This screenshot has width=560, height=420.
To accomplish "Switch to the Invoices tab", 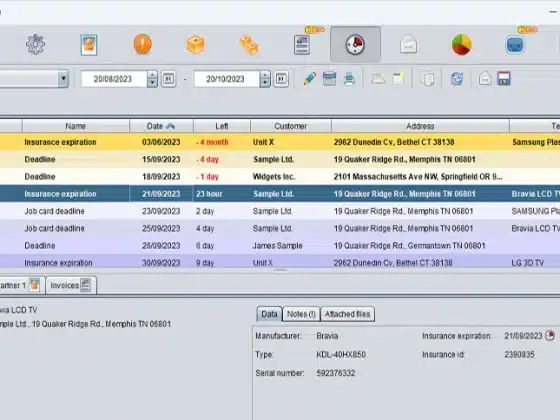I will (71, 285).
